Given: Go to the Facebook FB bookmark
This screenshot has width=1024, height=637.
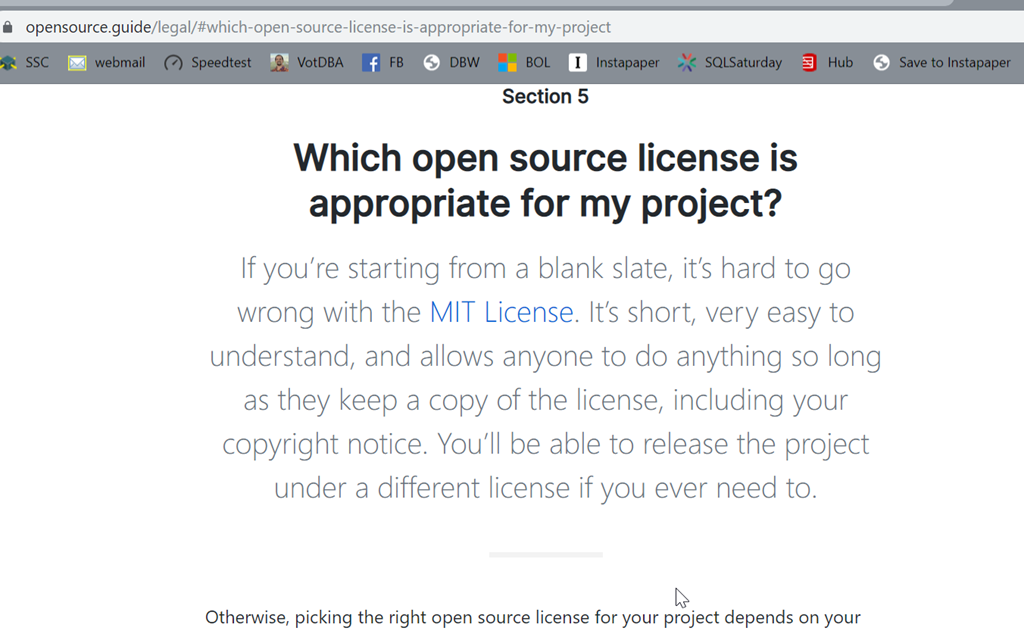Looking at the screenshot, I should coord(383,62).
